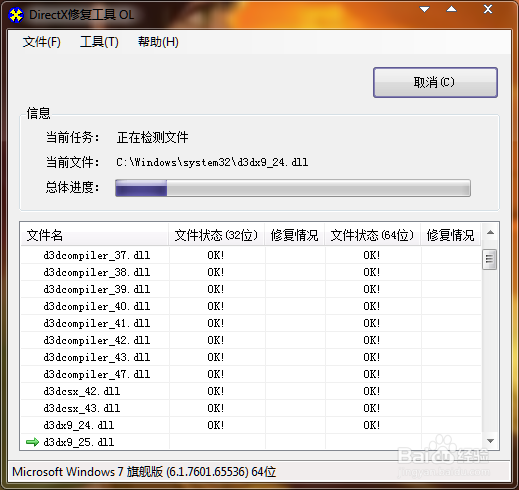
Task: Click the current file path C:\Windows\system32\d3dx9_24.dll
Action: tap(212, 162)
